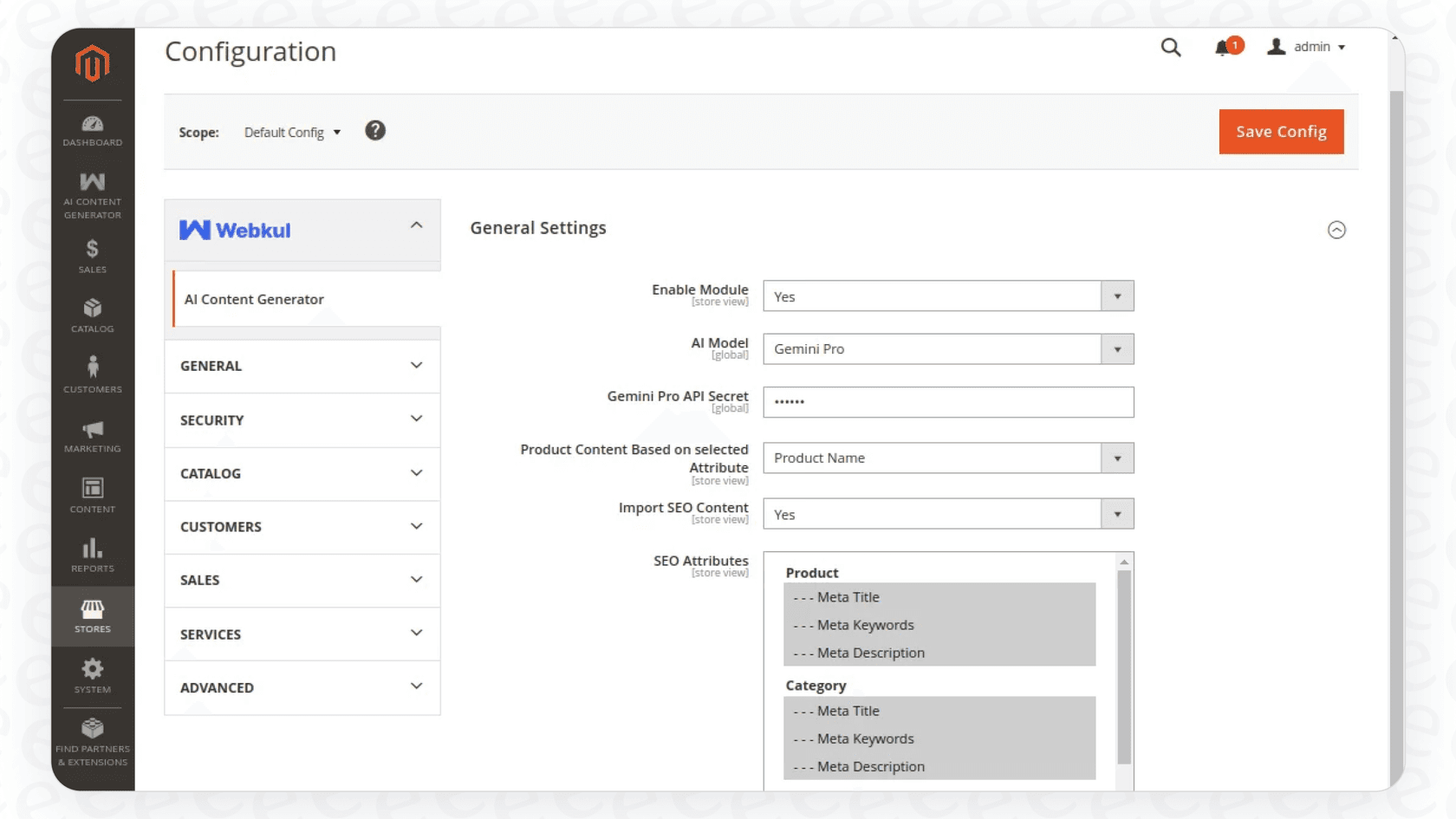Open the Reports sidebar icon
This screenshot has width=1456, height=819.
click(x=92, y=553)
